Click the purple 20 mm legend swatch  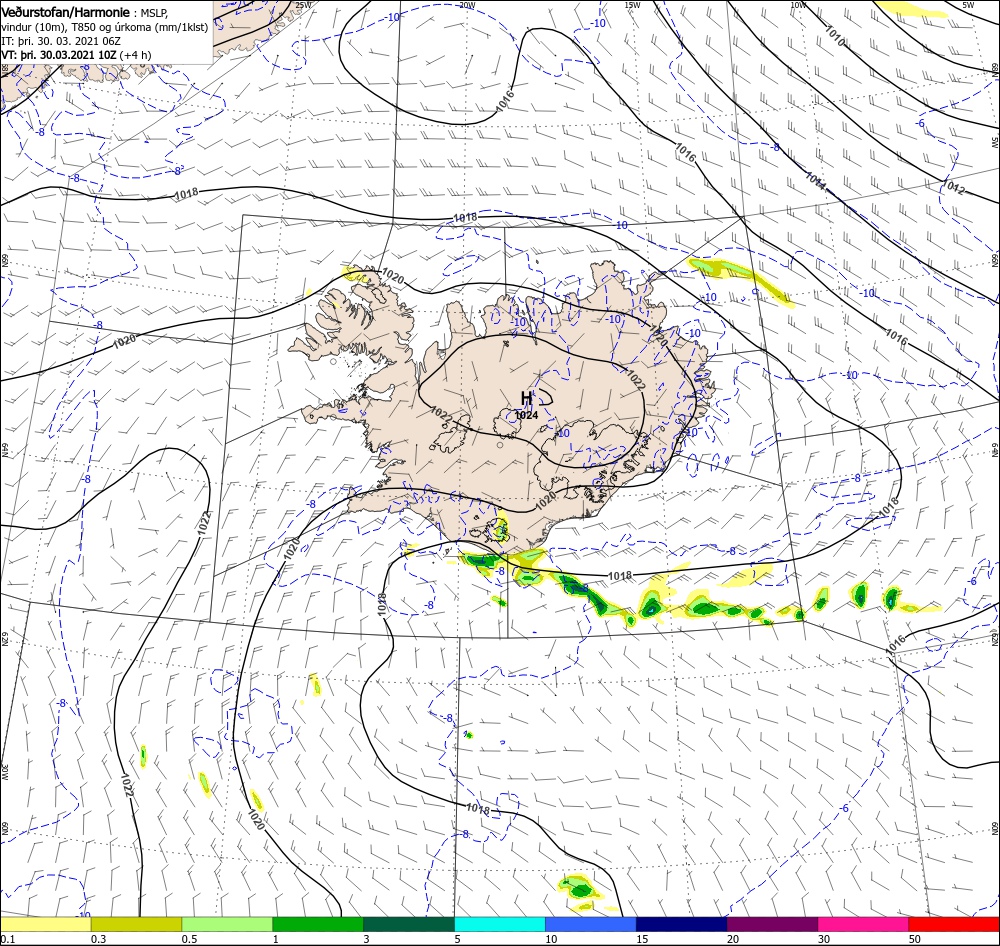(772, 924)
